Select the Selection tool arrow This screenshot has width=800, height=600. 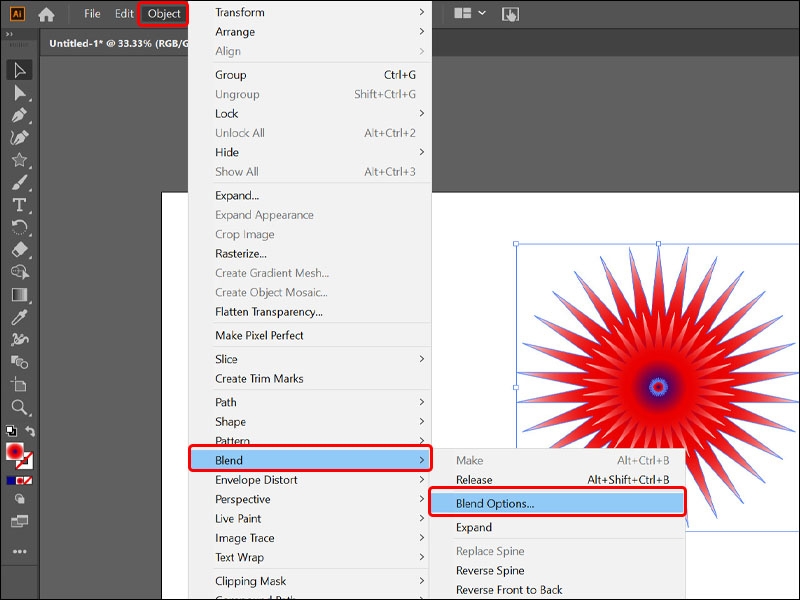[x=19, y=70]
